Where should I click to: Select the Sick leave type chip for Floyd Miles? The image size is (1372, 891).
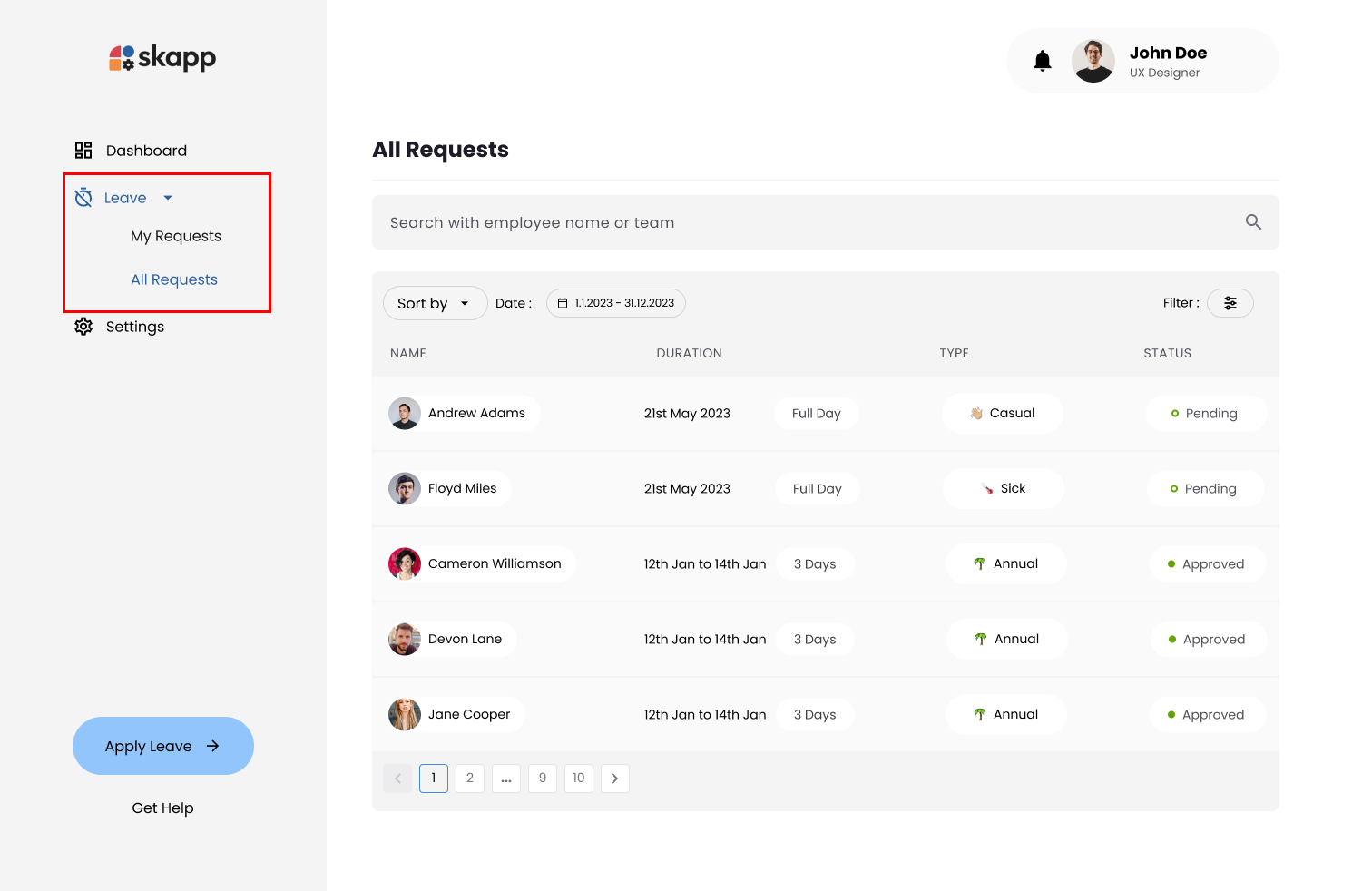pos(1003,488)
